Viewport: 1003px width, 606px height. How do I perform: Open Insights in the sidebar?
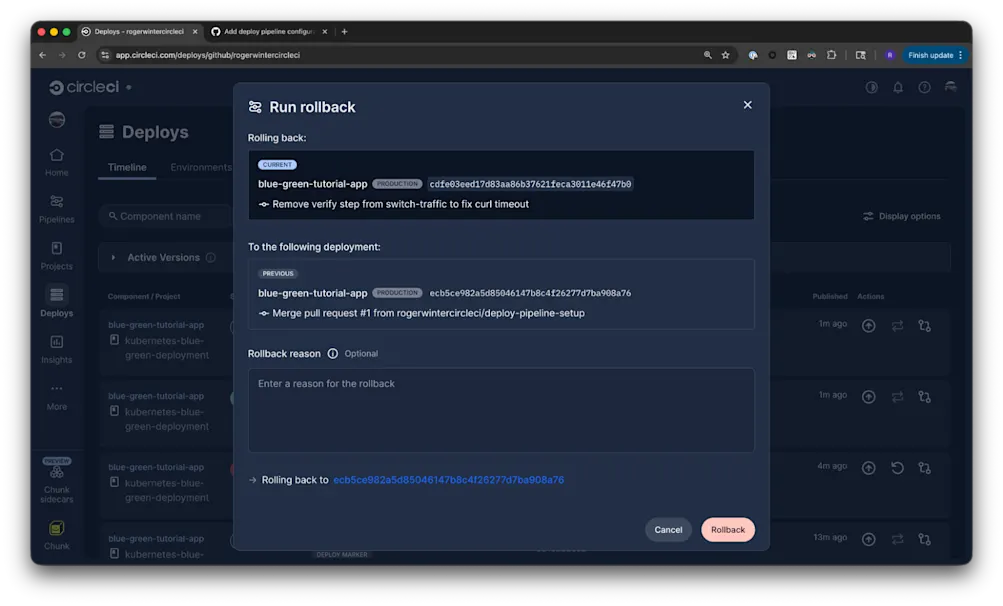pyautogui.click(x=56, y=350)
